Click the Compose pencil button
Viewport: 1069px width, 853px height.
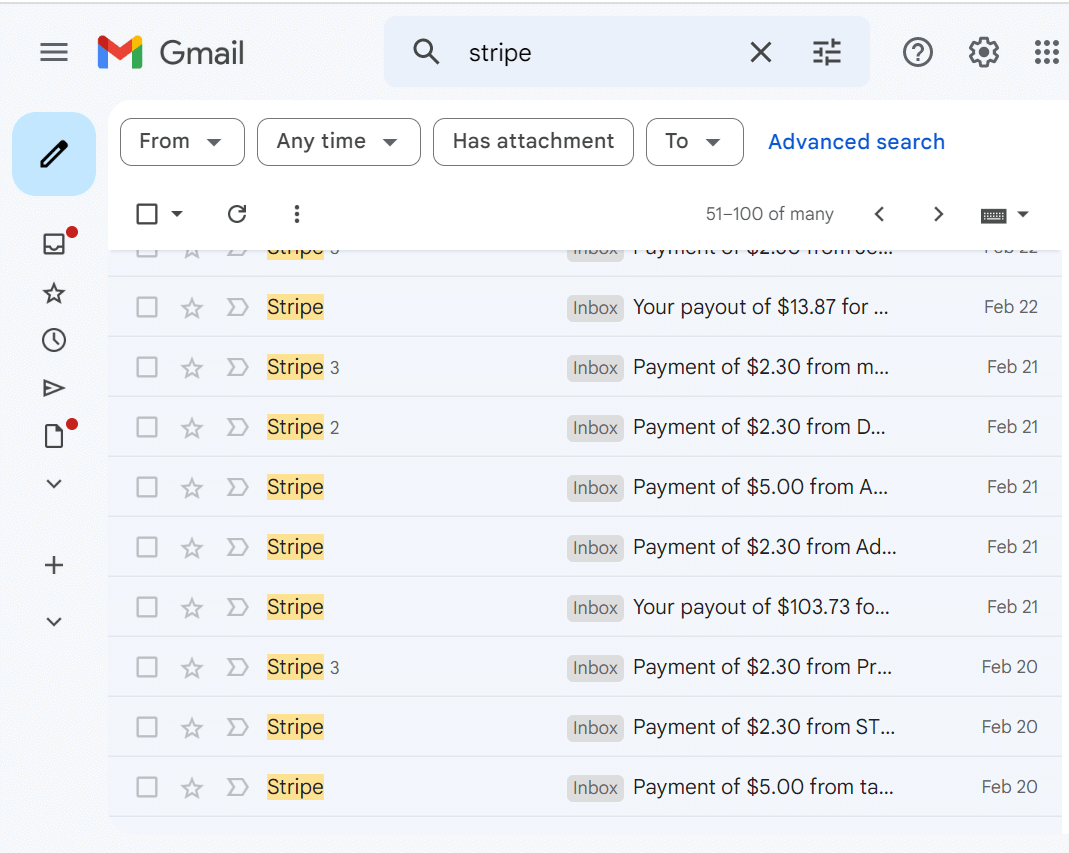pos(54,154)
